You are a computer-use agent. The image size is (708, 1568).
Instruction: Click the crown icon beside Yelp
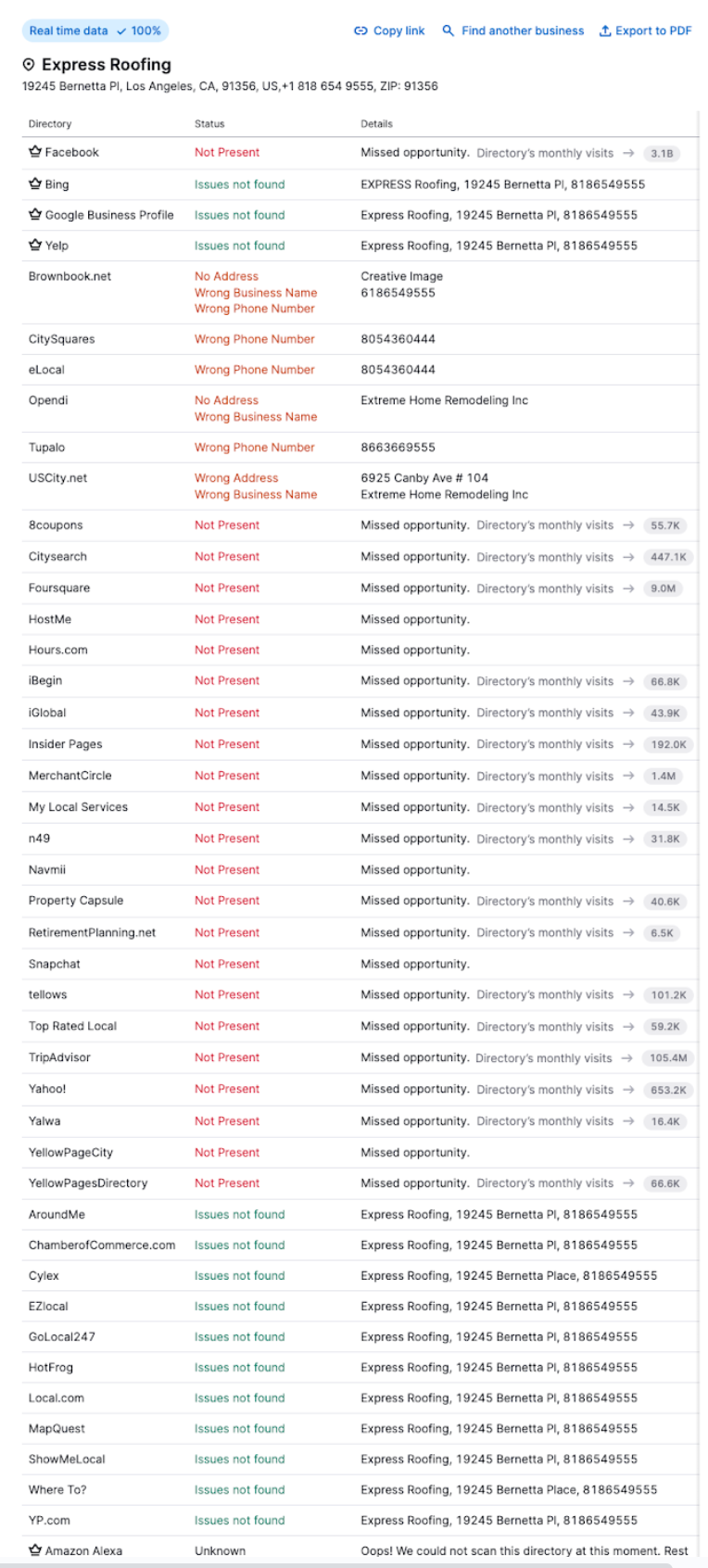click(x=33, y=246)
